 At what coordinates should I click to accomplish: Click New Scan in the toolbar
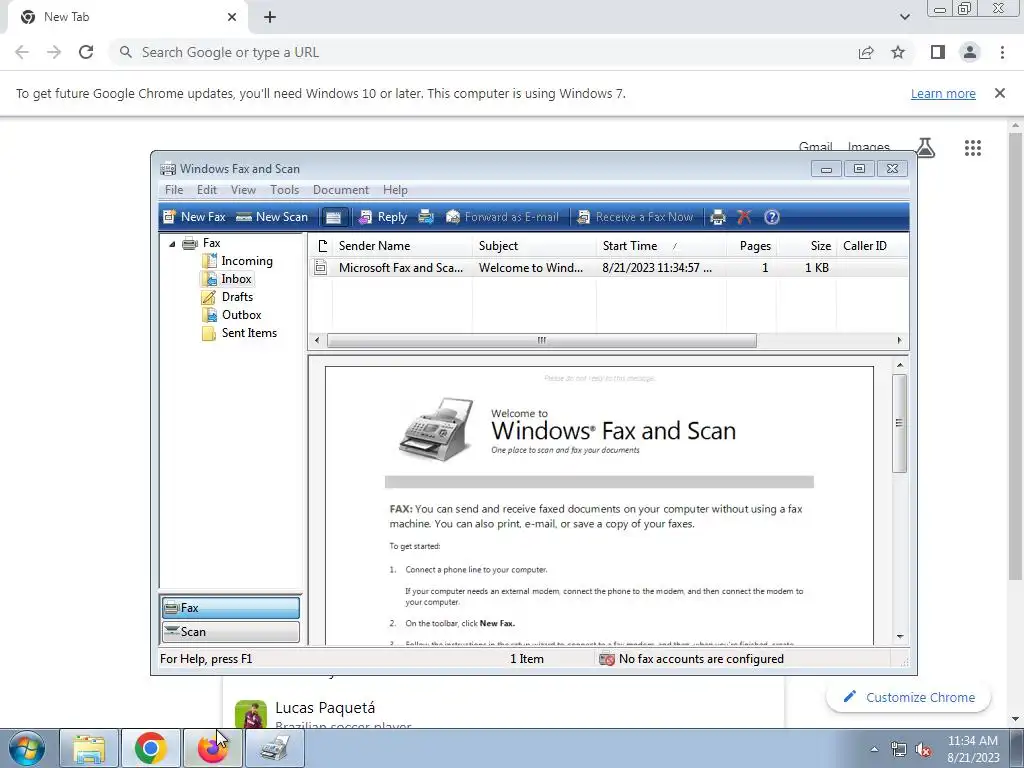pos(272,217)
